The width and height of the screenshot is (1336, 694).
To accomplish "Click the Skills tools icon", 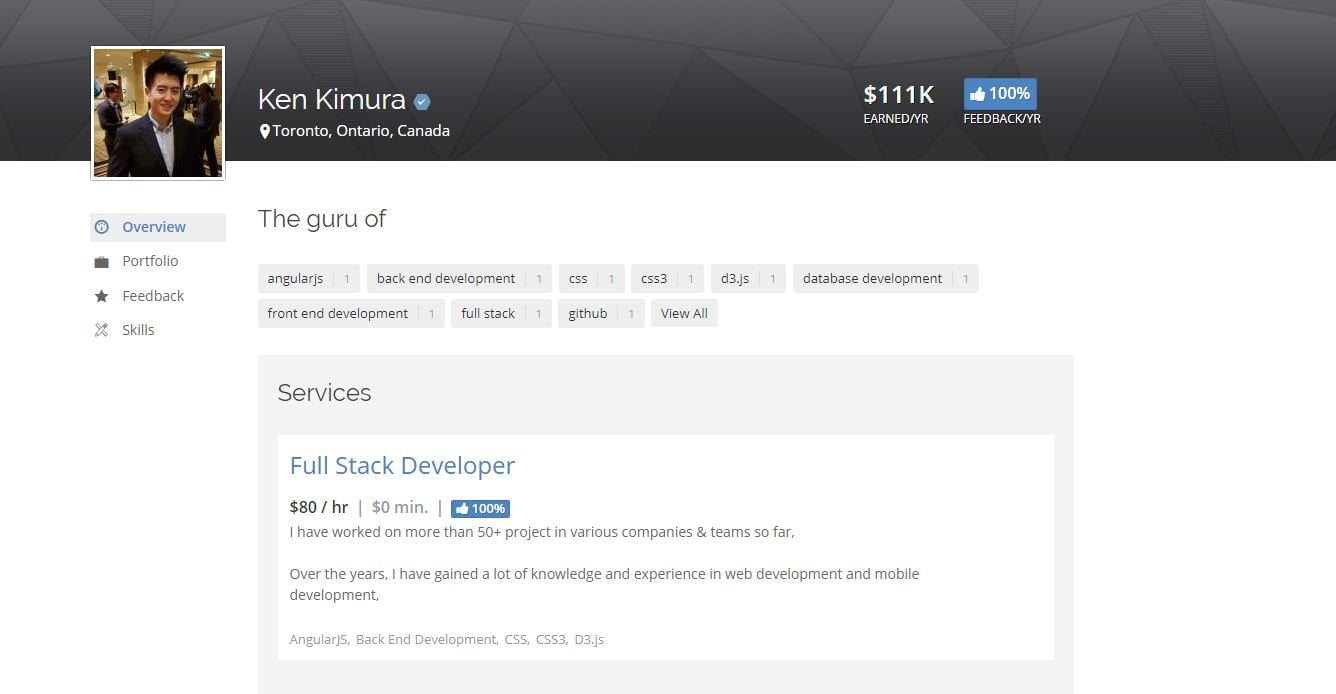I will pyautogui.click(x=101, y=330).
